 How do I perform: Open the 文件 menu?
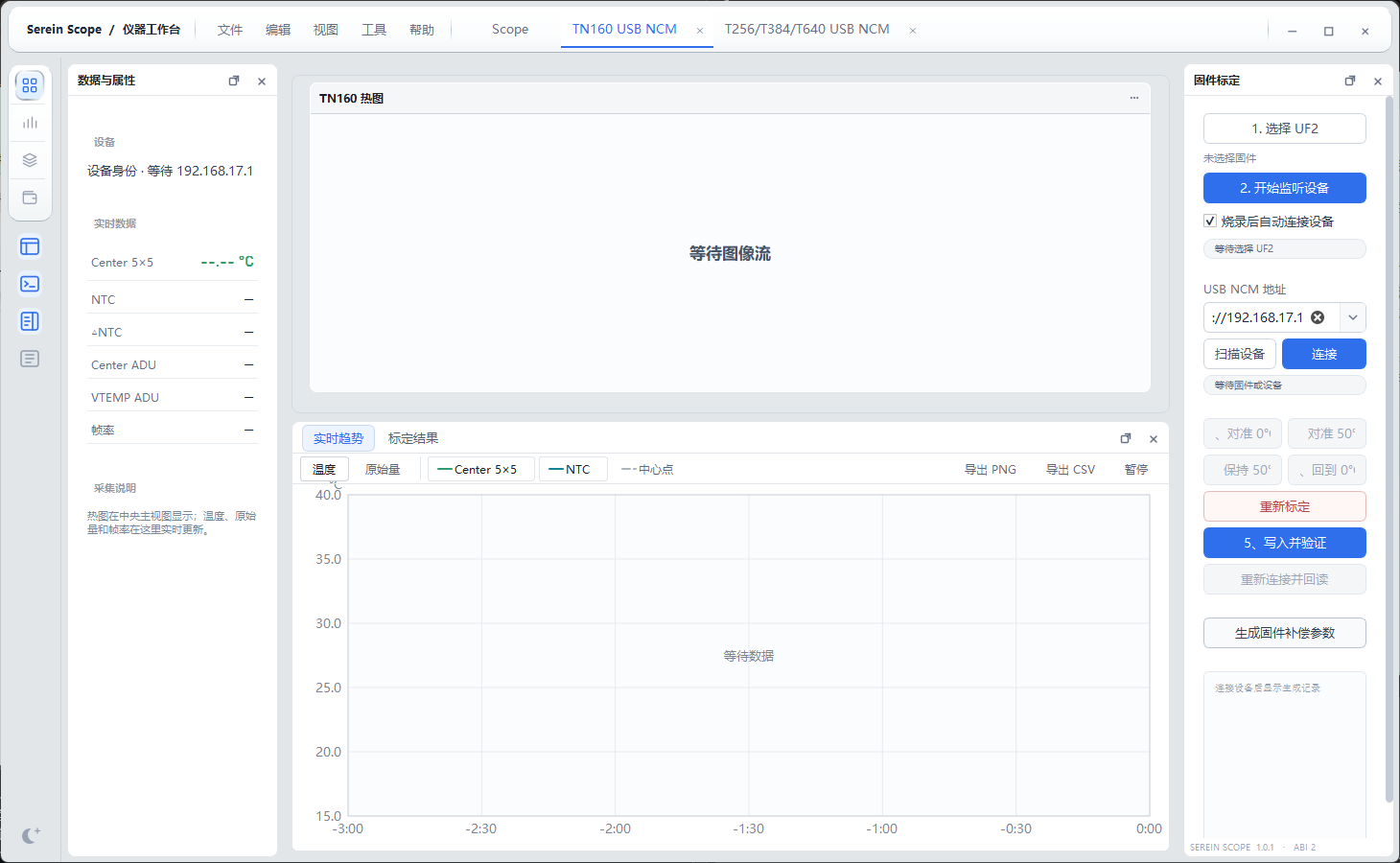pos(230,30)
